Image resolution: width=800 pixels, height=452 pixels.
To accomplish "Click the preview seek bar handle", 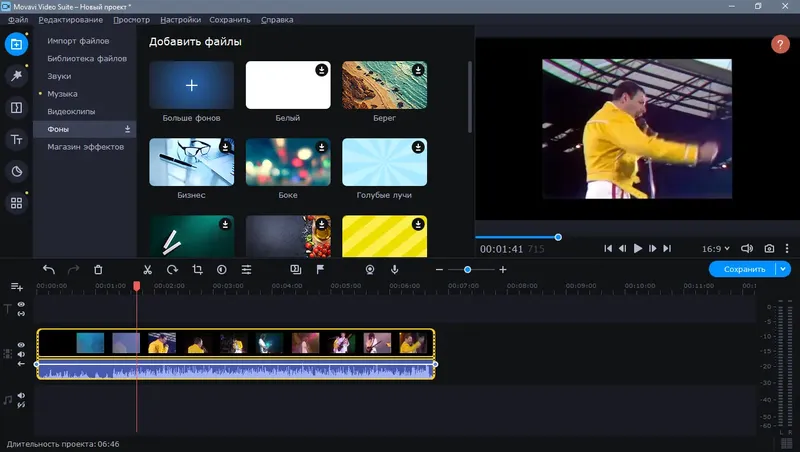I will (558, 237).
